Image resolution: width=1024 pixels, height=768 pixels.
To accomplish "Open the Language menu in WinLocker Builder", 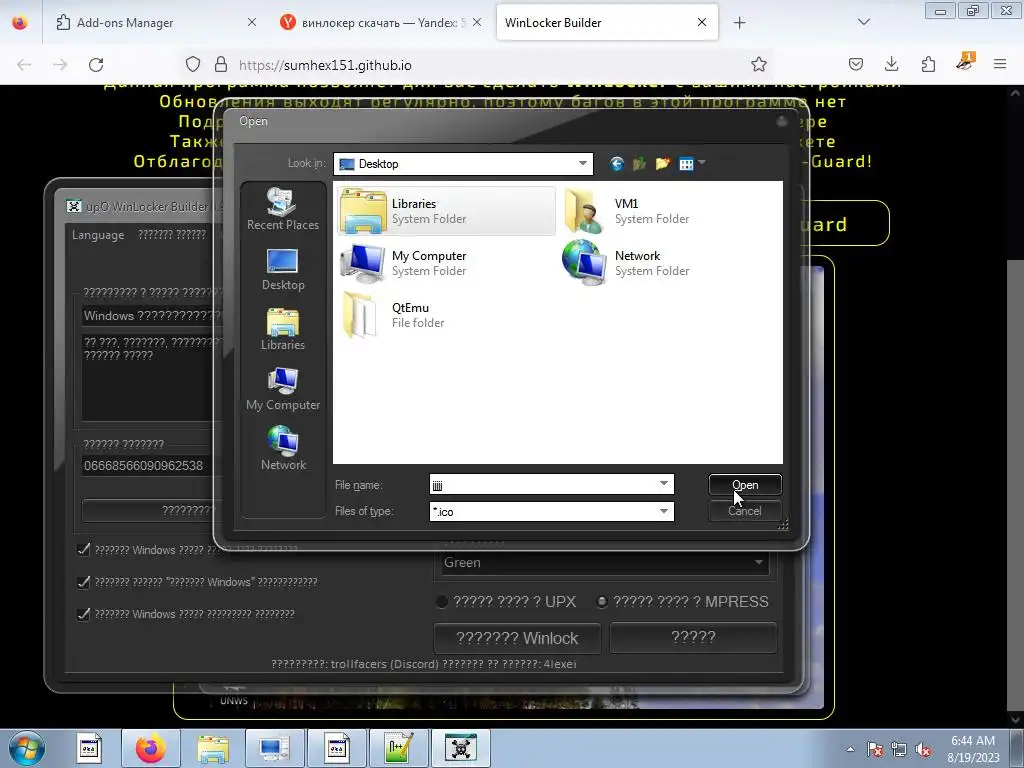I will point(98,235).
